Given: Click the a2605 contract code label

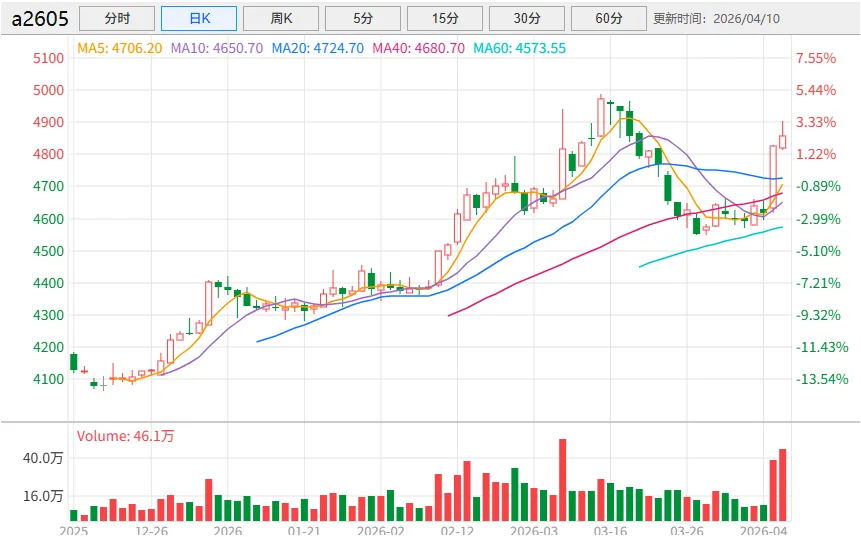Looking at the screenshot, I should [40, 19].
